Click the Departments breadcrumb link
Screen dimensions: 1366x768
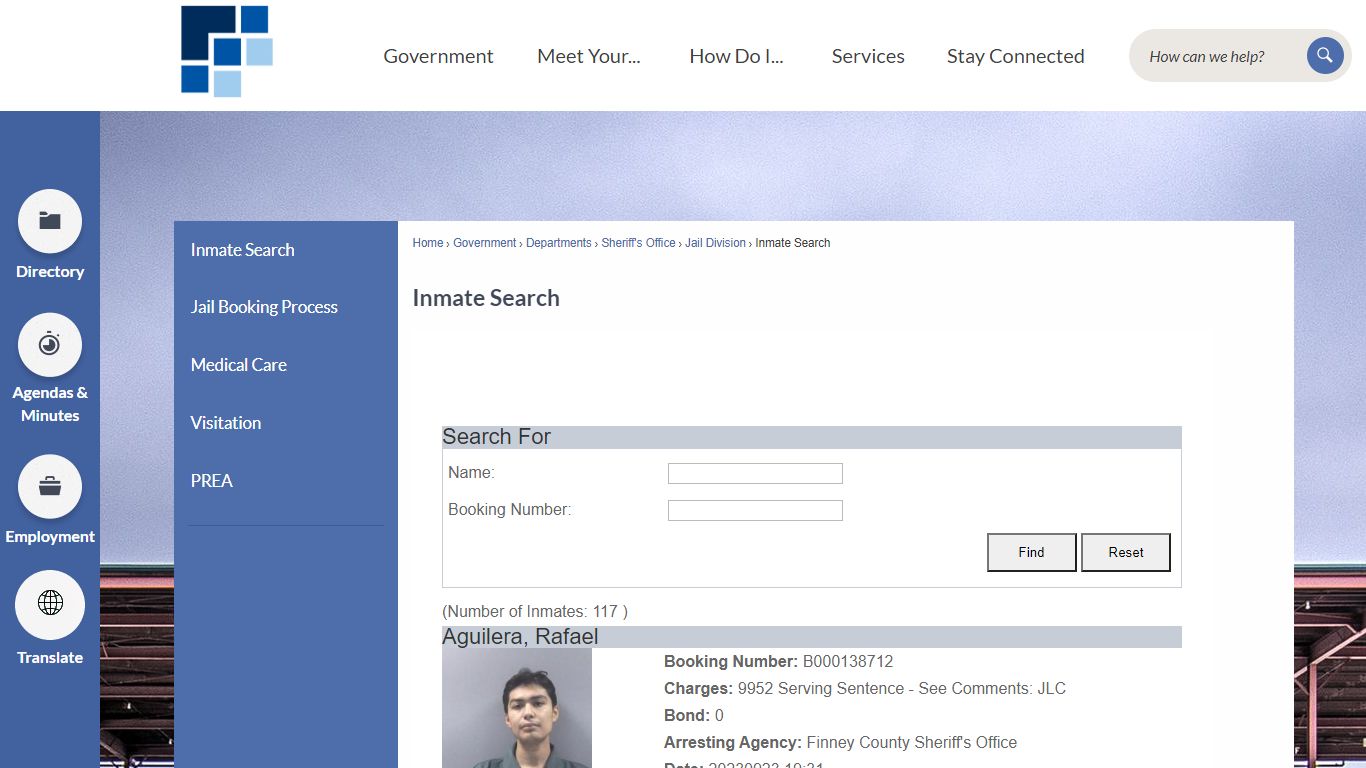pos(559,243)
